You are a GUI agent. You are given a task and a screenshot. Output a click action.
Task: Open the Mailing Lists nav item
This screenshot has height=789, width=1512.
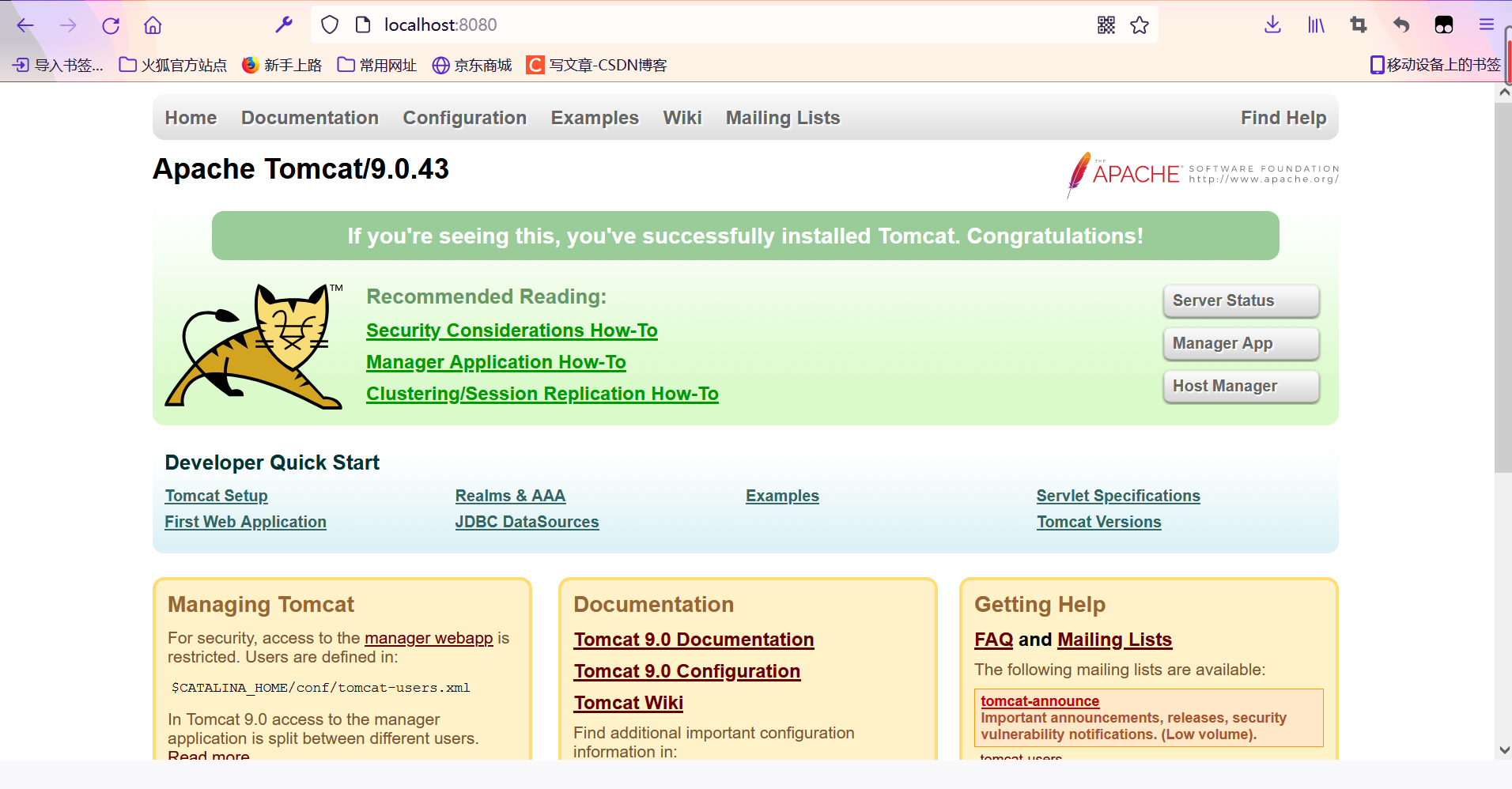(783, 118)
